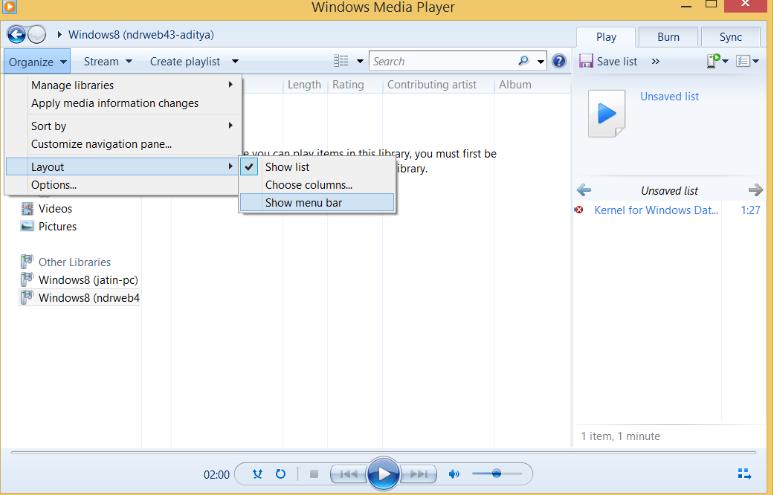The width and height of the screenshot is (773, 495).
Task: Turn repeat on
Action: 281,474
